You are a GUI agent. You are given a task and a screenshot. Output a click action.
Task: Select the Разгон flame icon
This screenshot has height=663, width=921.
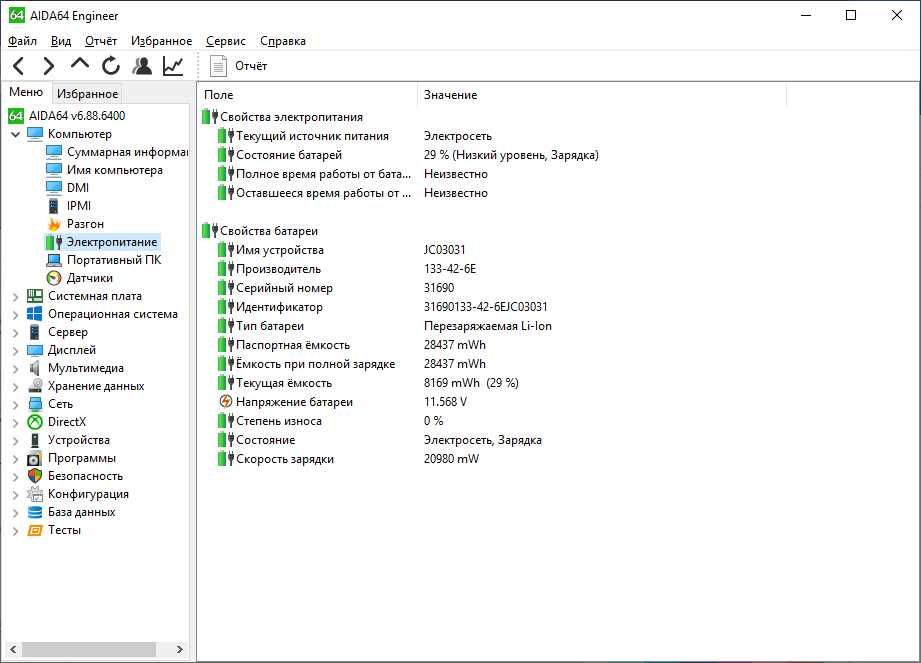click(x=54, y=224)
